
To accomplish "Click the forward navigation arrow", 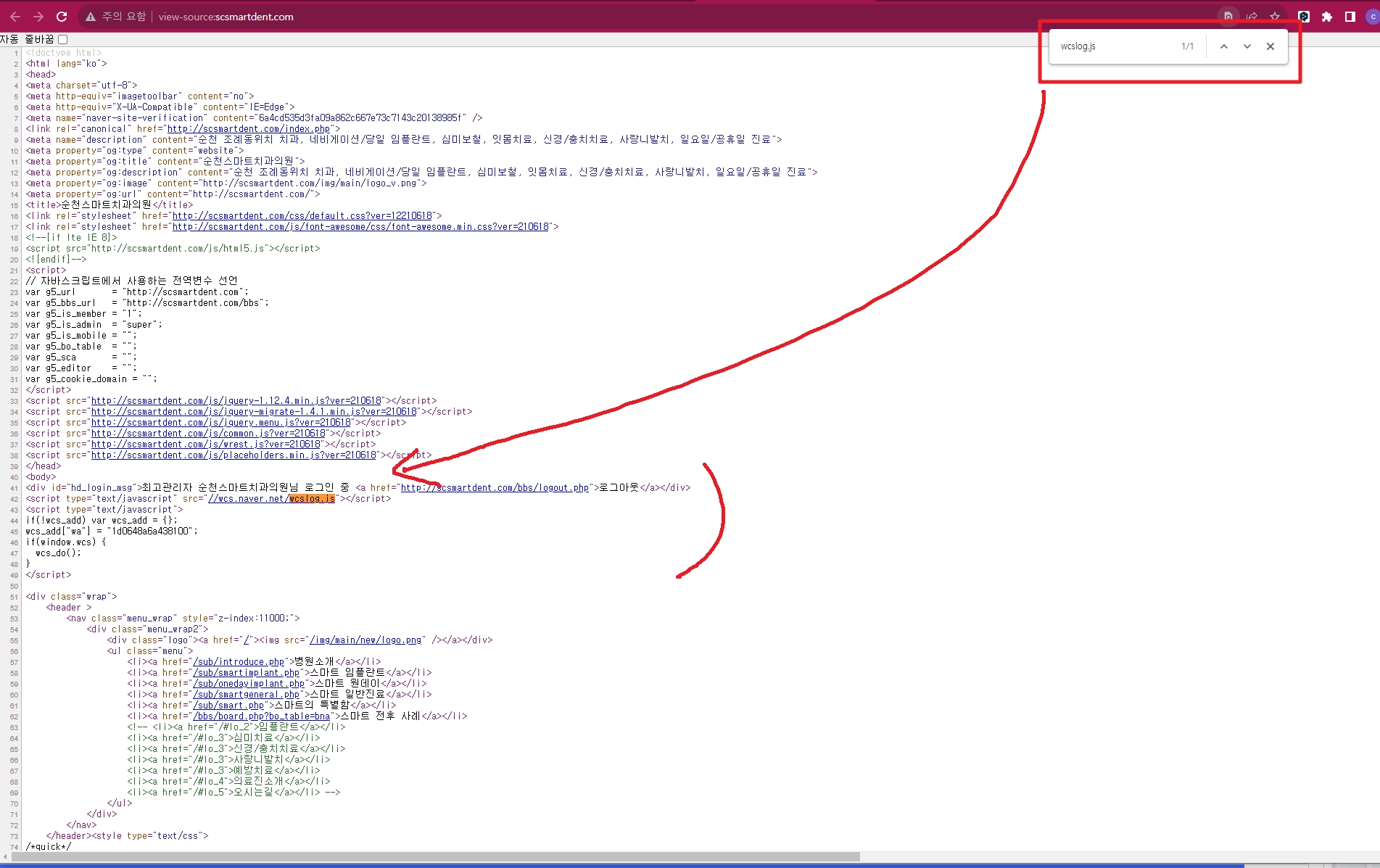I will [38, 17].
